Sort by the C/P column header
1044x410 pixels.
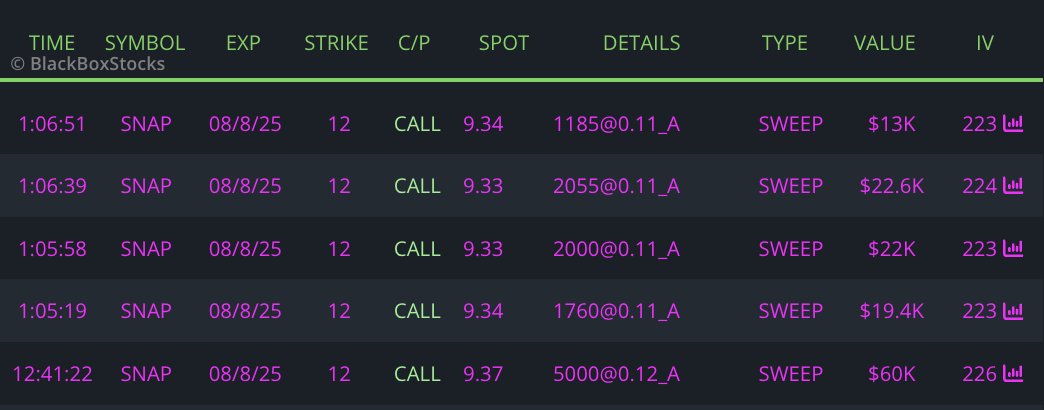coord(414,43)
